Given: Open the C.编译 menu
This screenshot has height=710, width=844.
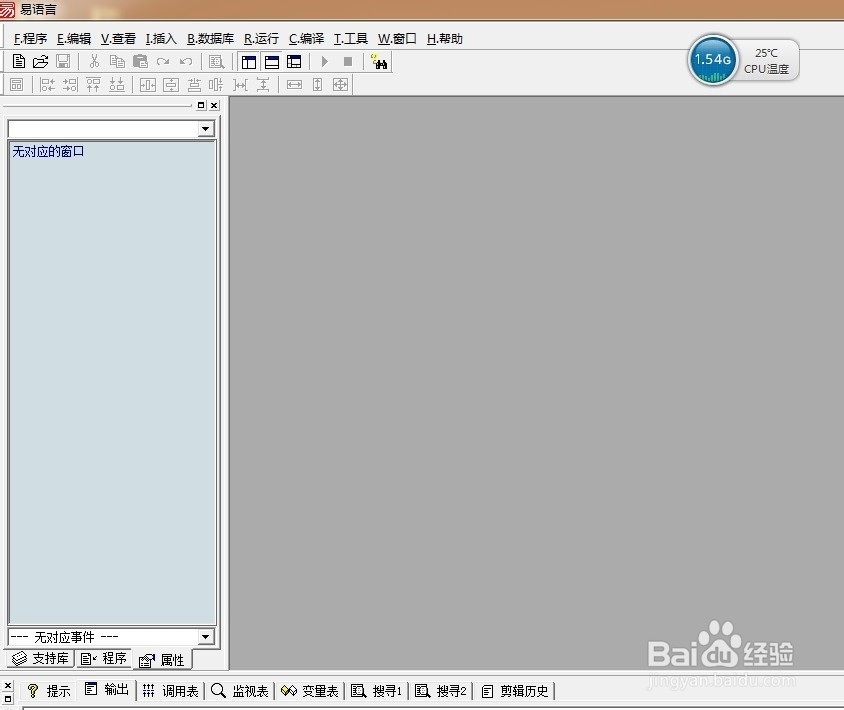Looking at the screenshot, I should coord(306,39).
